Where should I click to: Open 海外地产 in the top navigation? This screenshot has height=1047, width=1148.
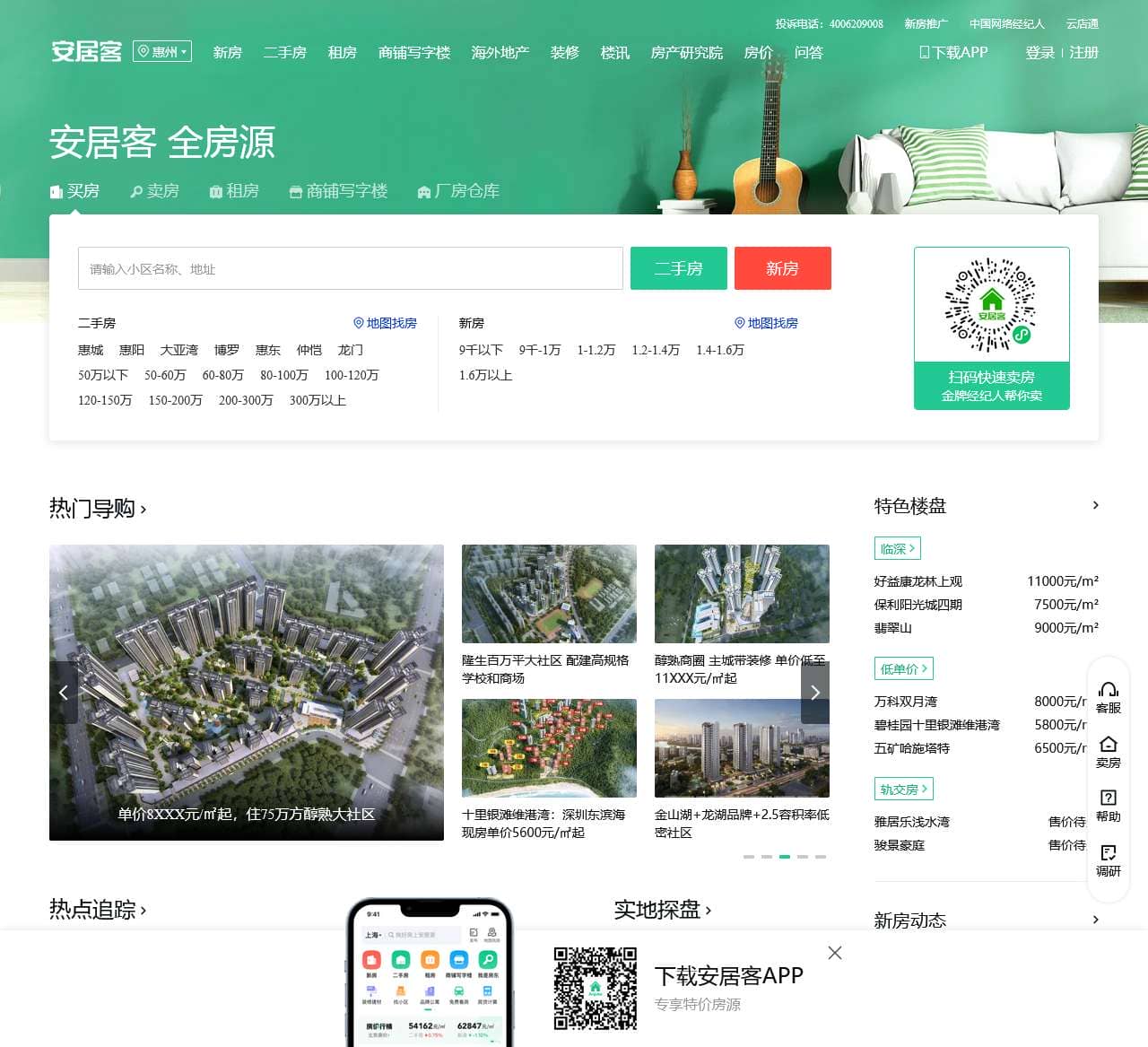coord(500,53)
